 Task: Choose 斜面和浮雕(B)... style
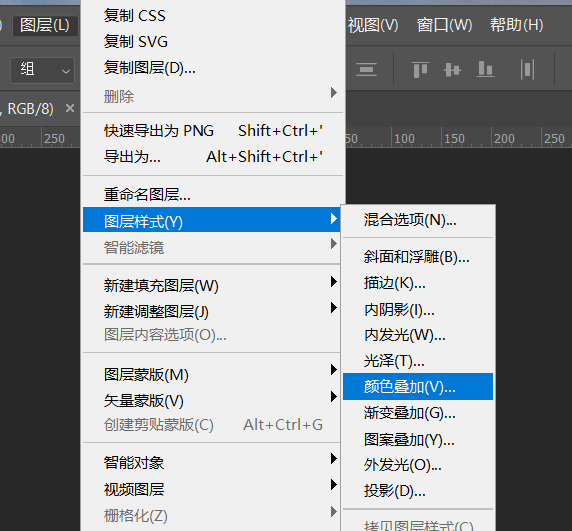(x=418, y=257)
